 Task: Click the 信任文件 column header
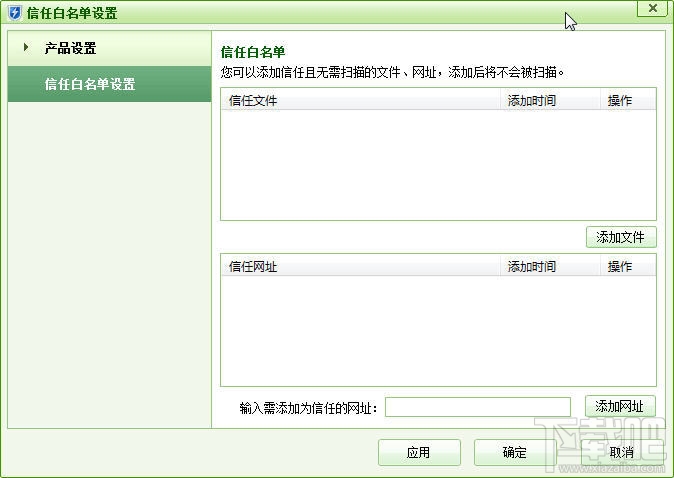pos(361,101)
